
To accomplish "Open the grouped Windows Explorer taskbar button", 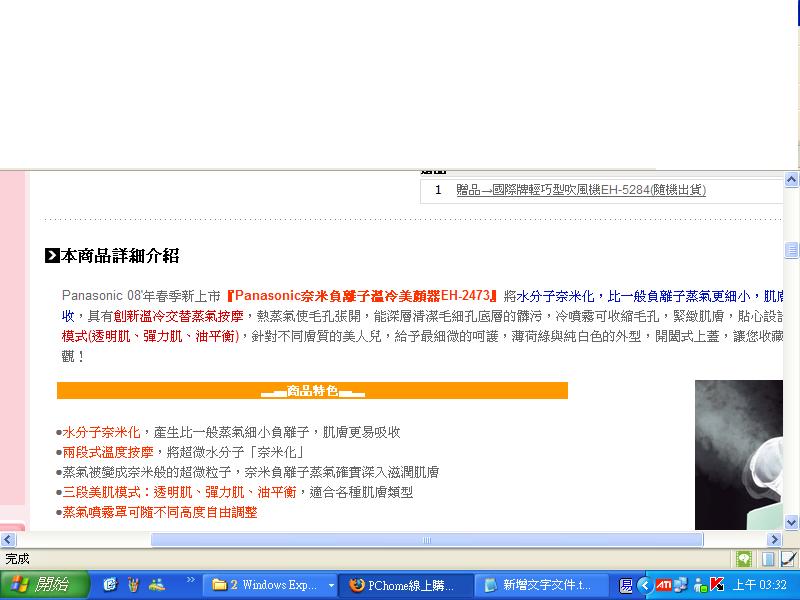I will tap(265, 585).
